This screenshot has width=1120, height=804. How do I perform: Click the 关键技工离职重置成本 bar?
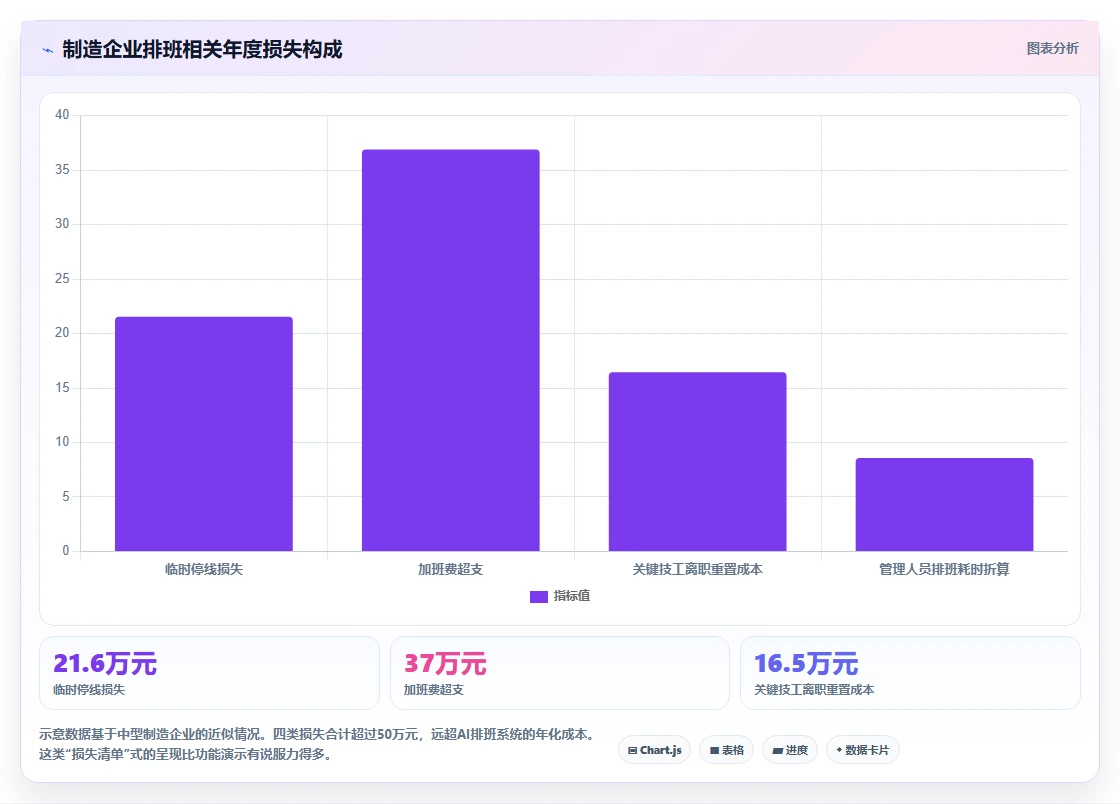[x=697, y=461]
